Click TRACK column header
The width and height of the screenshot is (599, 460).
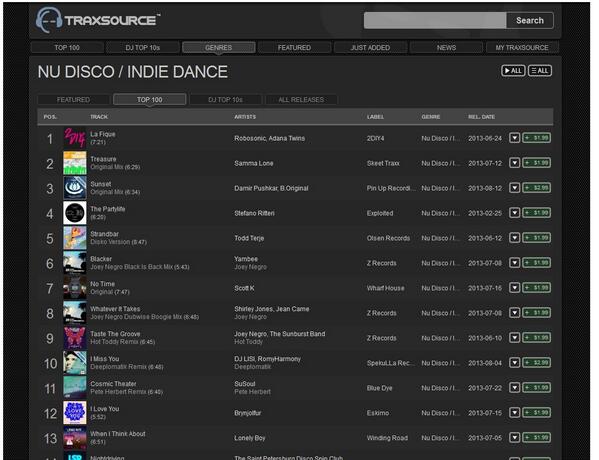tap(99, 117)
